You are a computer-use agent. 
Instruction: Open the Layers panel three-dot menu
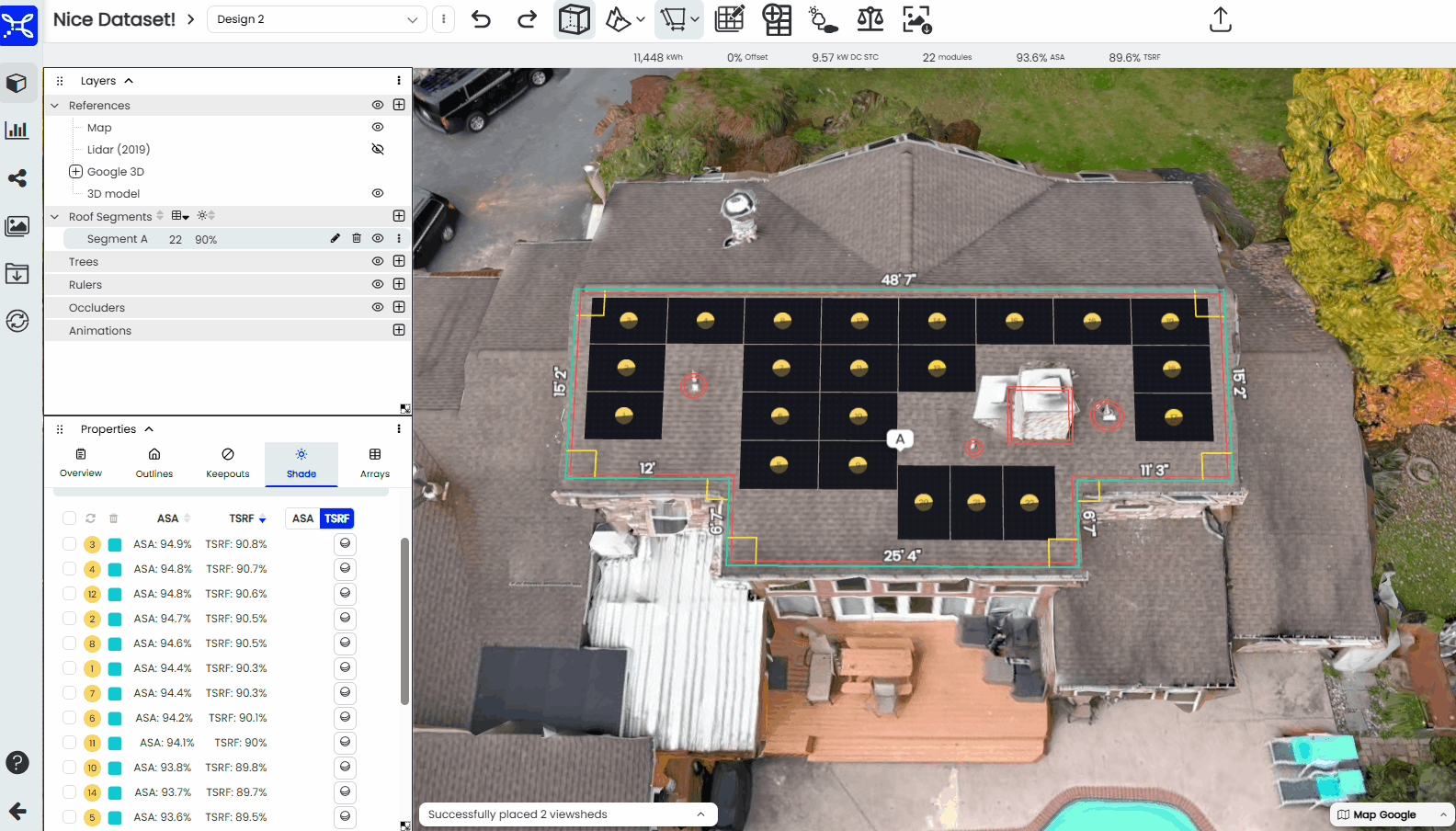tap(399, 81)
